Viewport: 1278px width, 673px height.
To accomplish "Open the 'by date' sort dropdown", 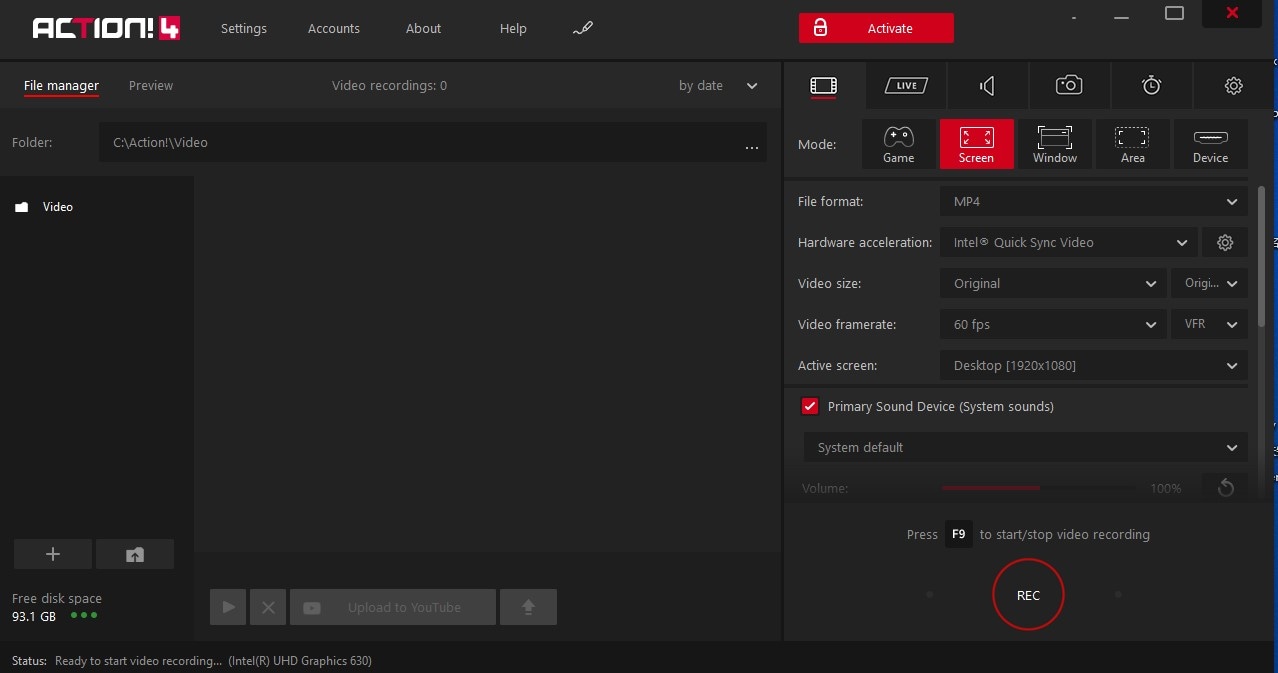I will click(x=718, y=86).
